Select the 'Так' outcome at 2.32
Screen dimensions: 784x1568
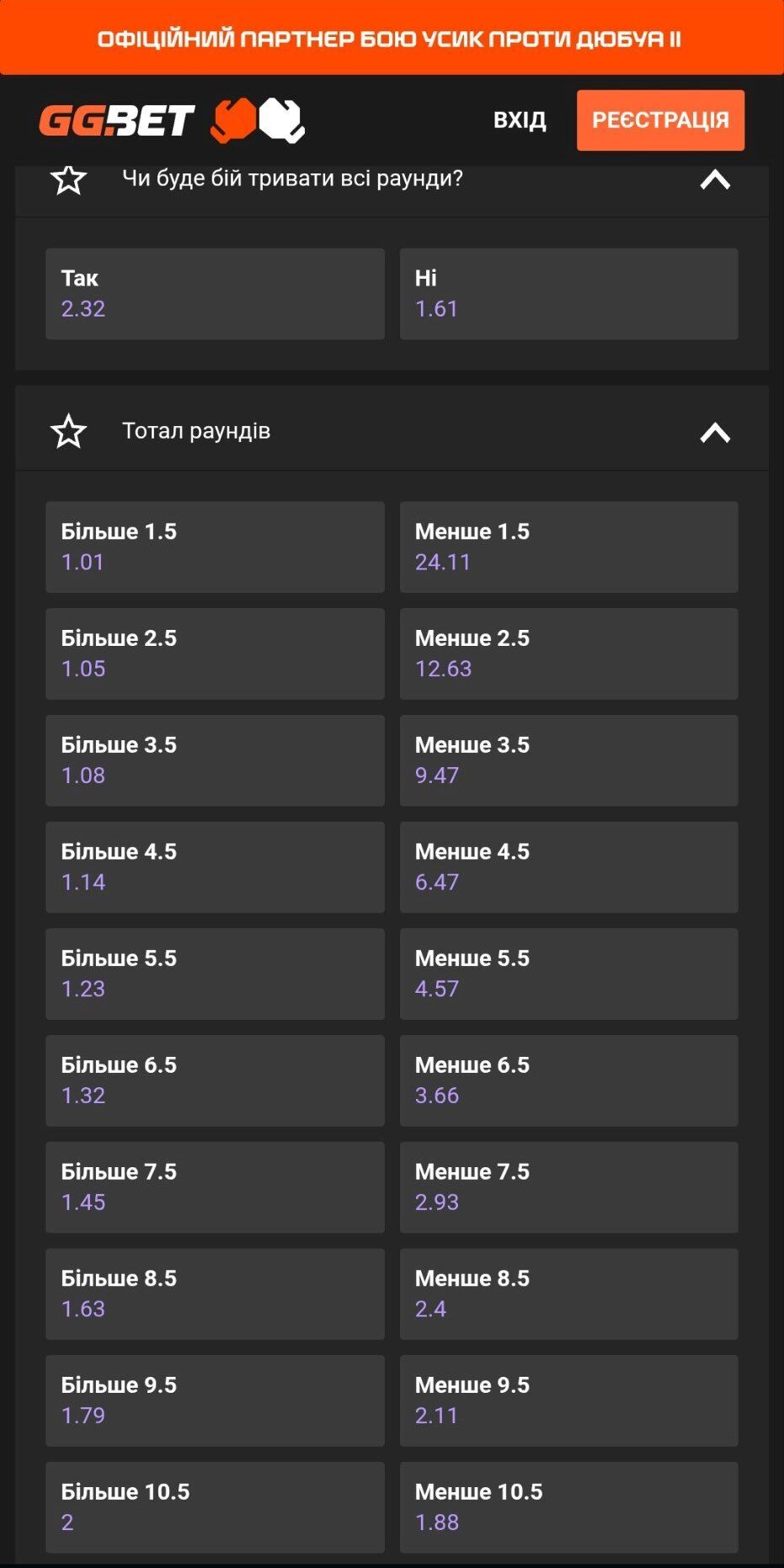click(215, 294)
